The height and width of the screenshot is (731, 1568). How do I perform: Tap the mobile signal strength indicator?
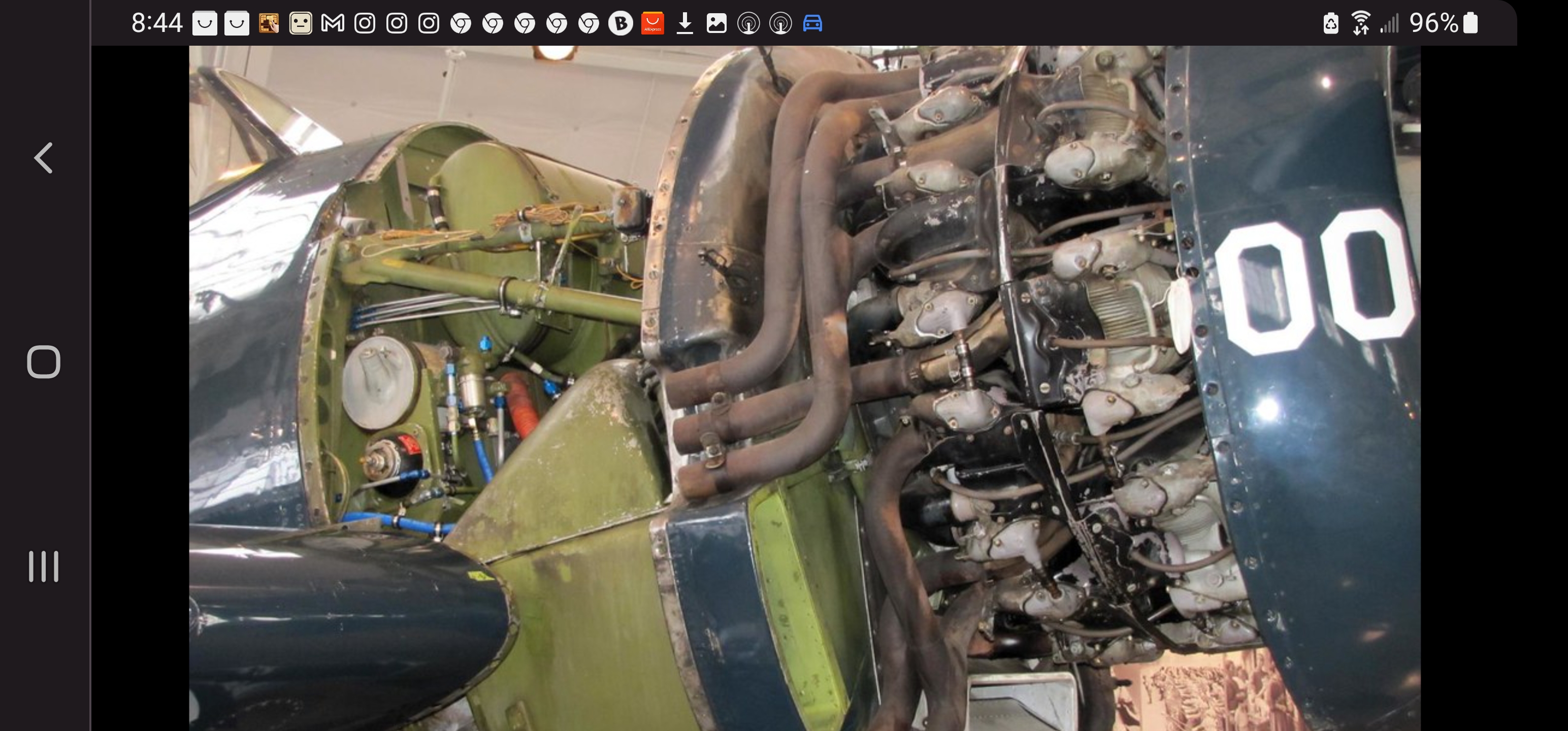(1390, 23)
